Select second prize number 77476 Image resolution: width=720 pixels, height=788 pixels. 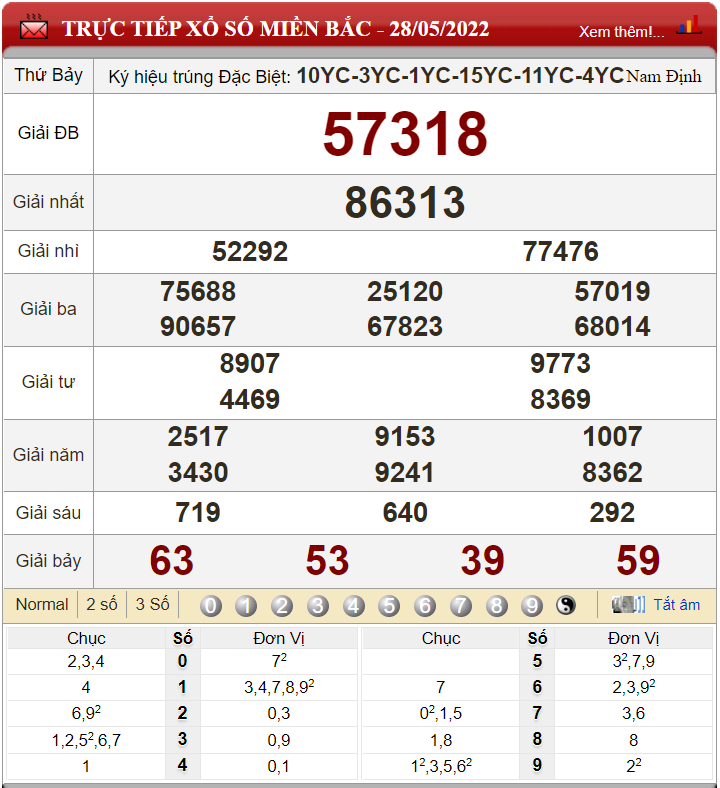tap(560, 251)
